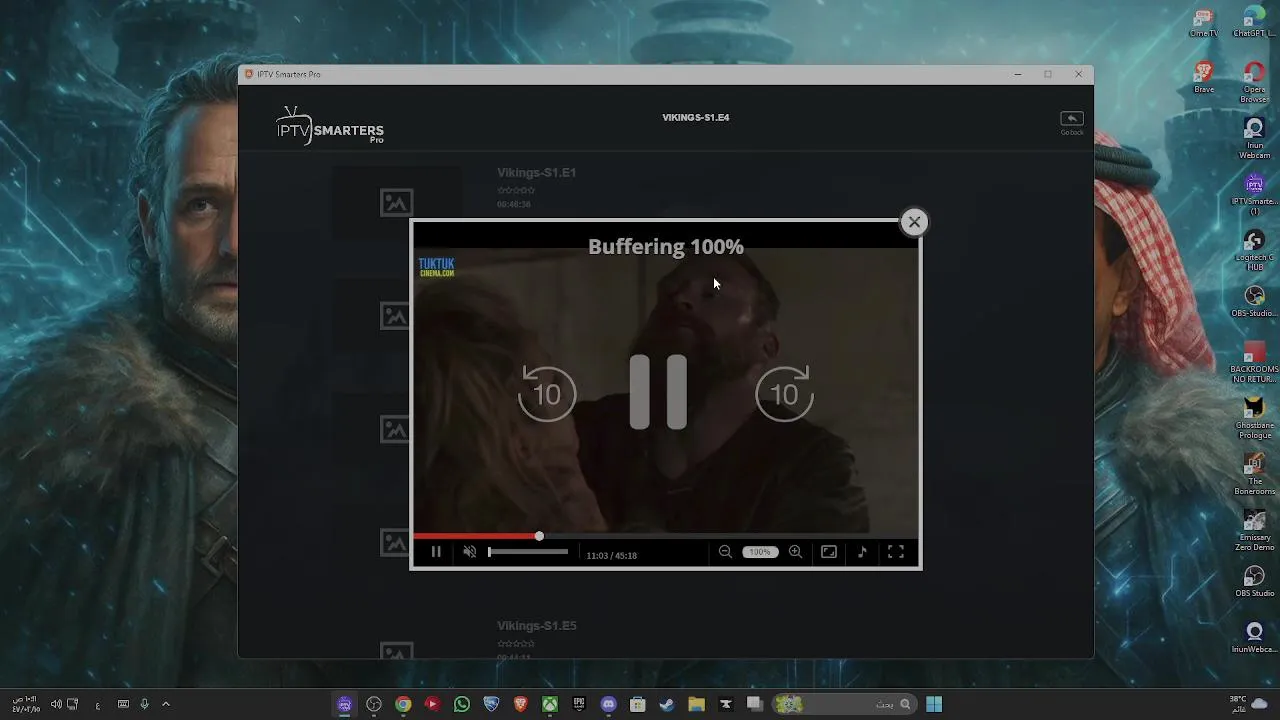Click the Go back button in IPTV Smarters
Viewport: 1280px width, 720px height.
(1072, 122)
